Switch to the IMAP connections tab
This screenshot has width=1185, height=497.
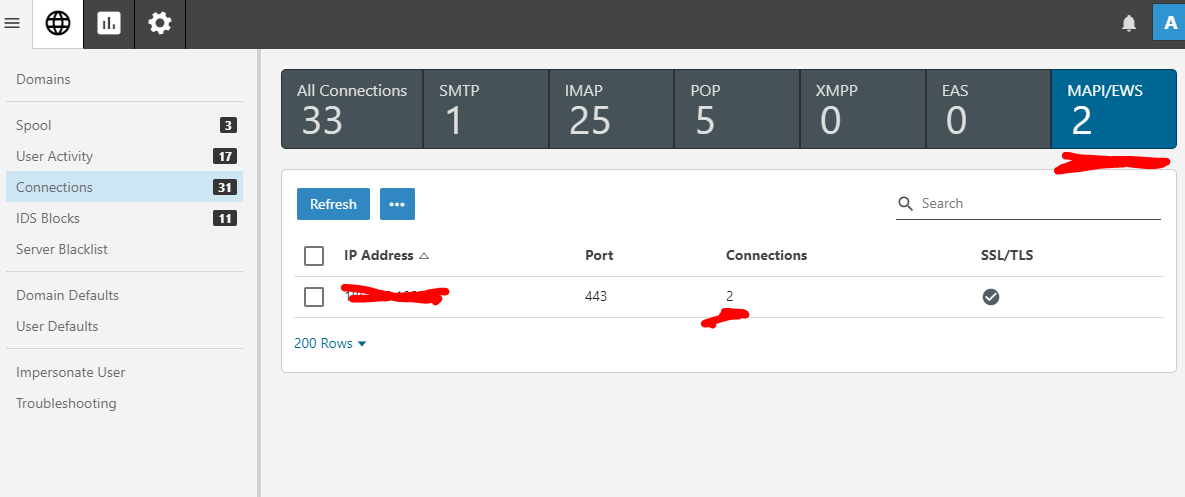(x=610, y=109)
